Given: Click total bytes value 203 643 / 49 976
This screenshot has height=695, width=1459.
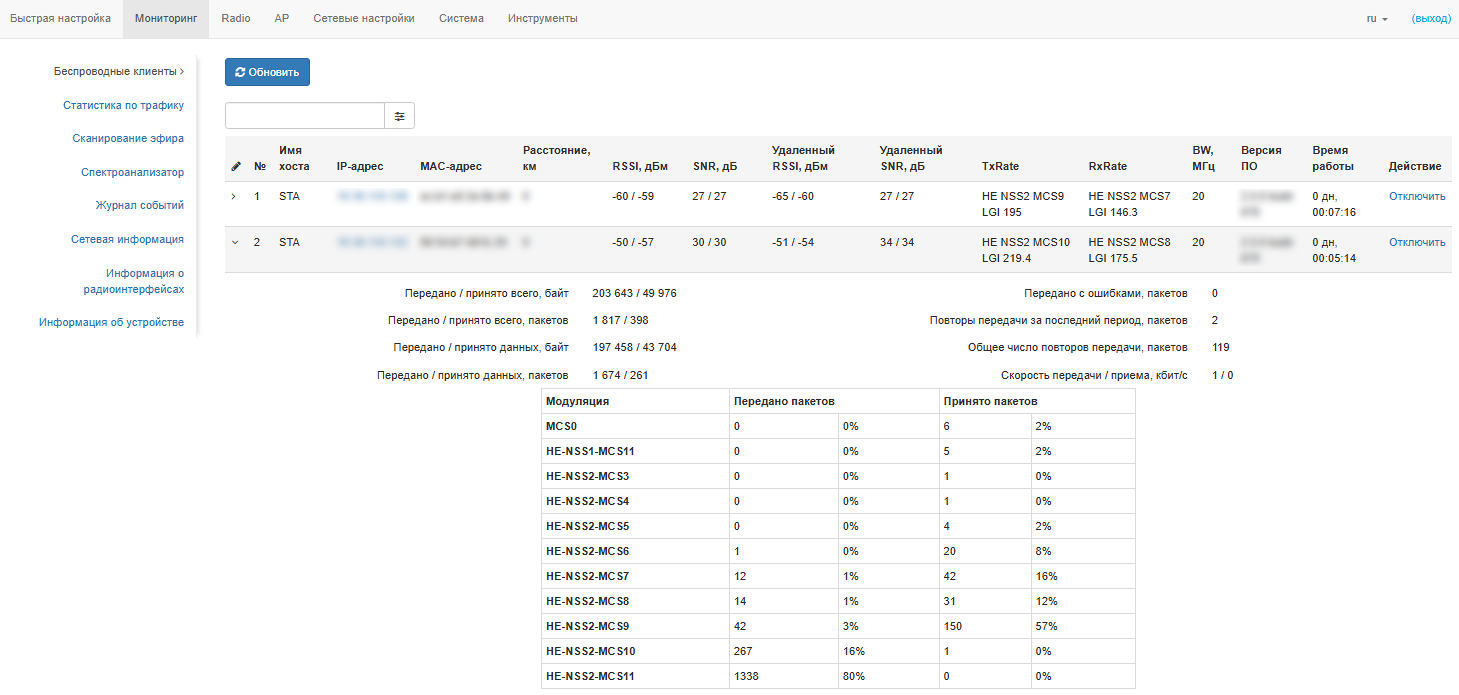Looking at the screenshot, I should [x=635, y=293].
